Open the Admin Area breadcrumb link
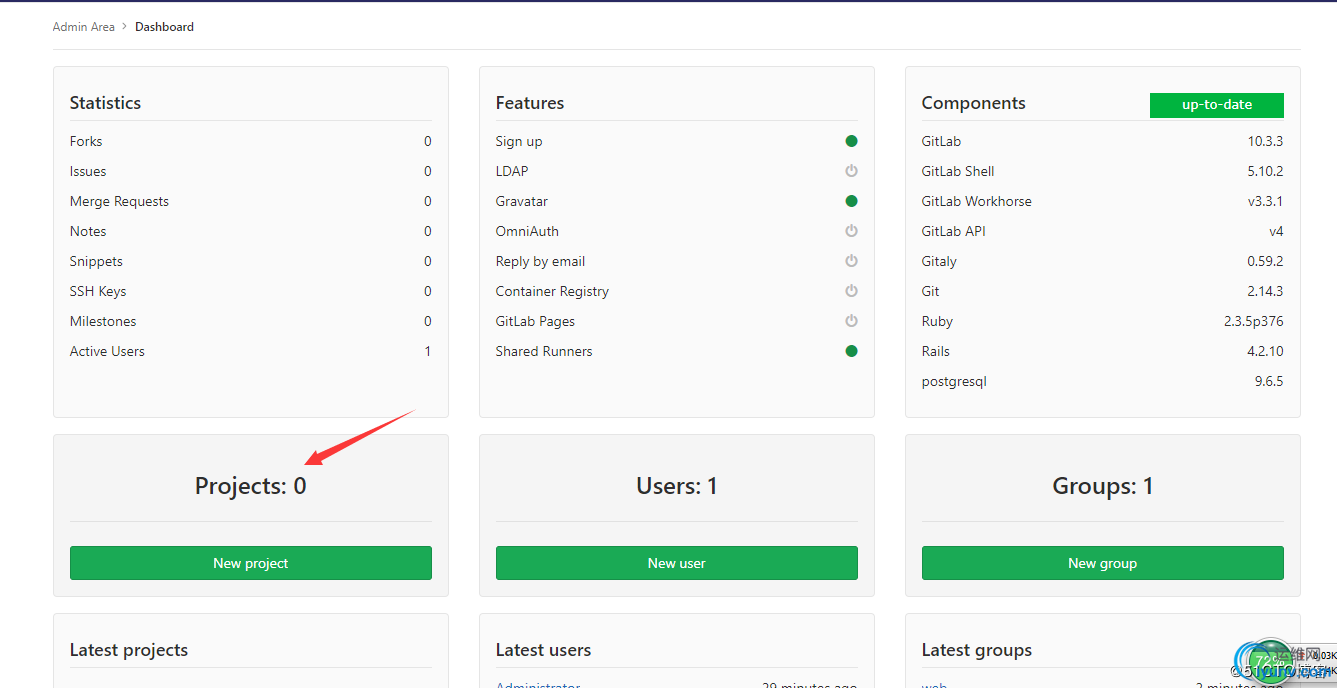The height and width of the screenshot is (688, 1337). 84,27
